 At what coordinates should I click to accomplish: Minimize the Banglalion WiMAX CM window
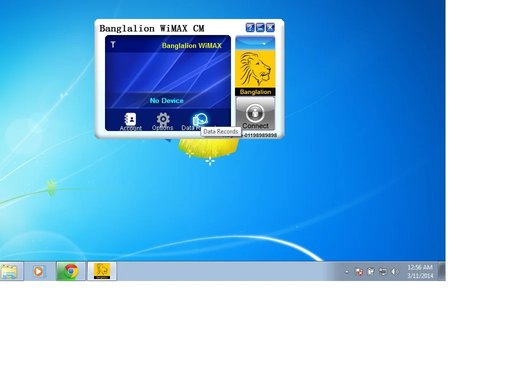[260, 28]
